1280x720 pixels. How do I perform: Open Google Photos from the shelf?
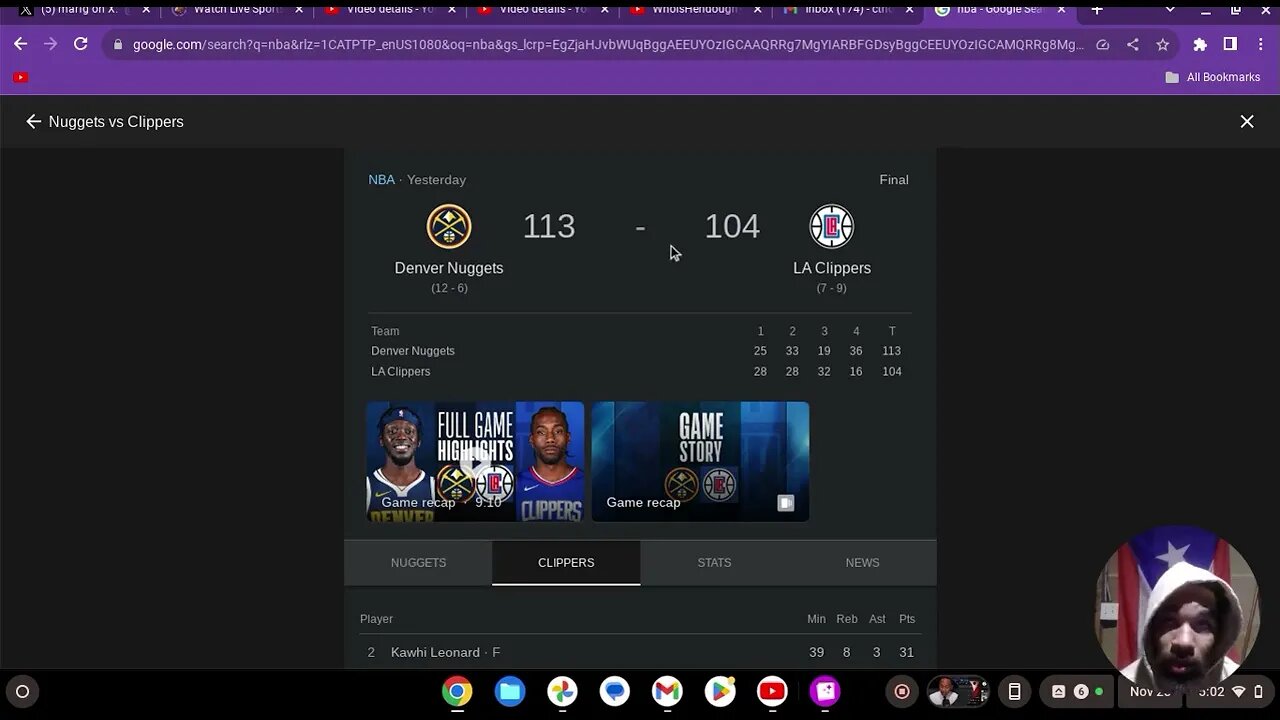[562, 691]
